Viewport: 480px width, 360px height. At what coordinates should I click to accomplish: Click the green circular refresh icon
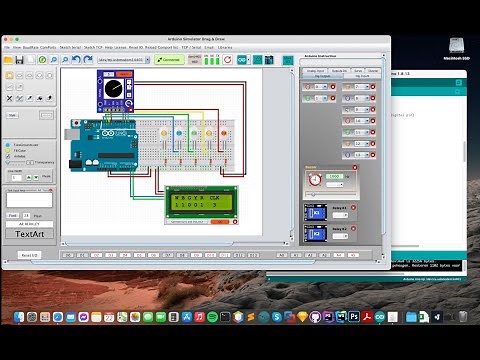click(42, 60)
